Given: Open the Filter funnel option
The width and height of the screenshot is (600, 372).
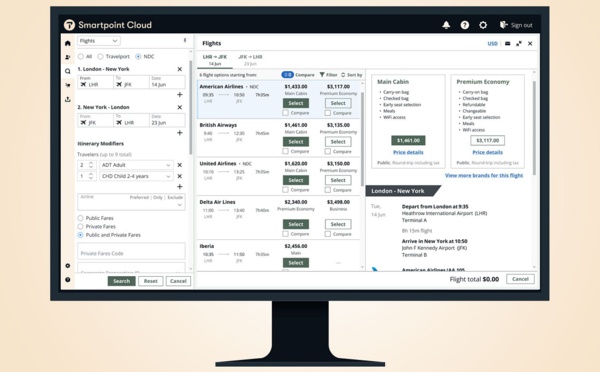Looking at the screenshot, I should tap(328, 75).
